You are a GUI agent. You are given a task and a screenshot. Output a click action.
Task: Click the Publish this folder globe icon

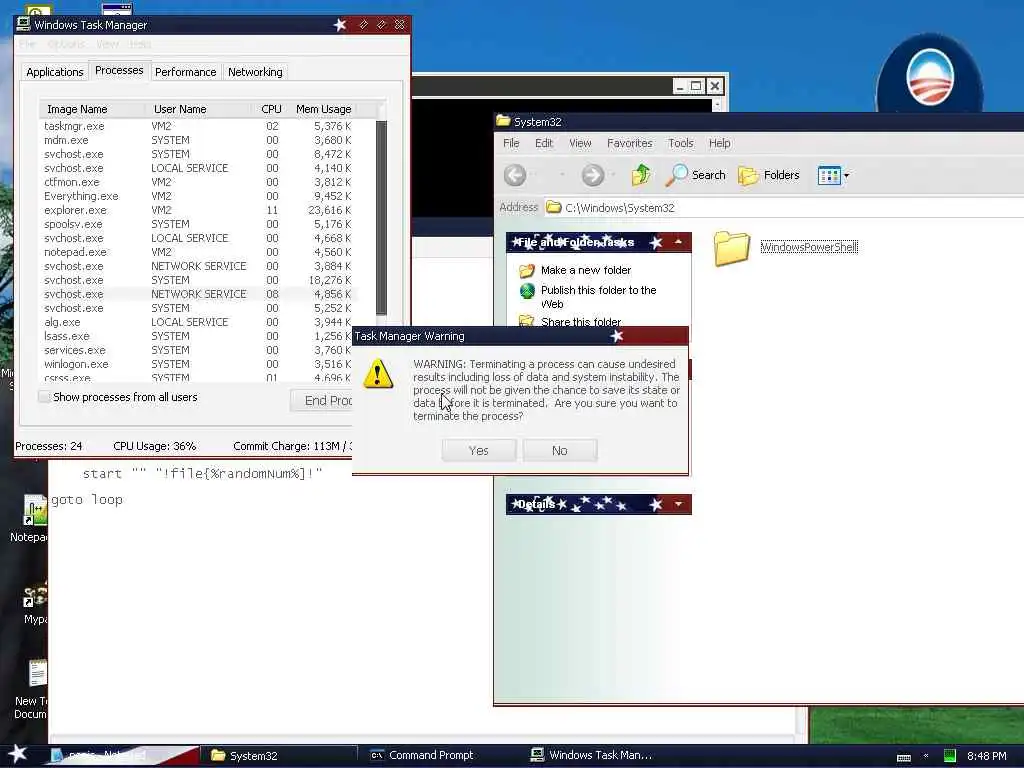527,291
